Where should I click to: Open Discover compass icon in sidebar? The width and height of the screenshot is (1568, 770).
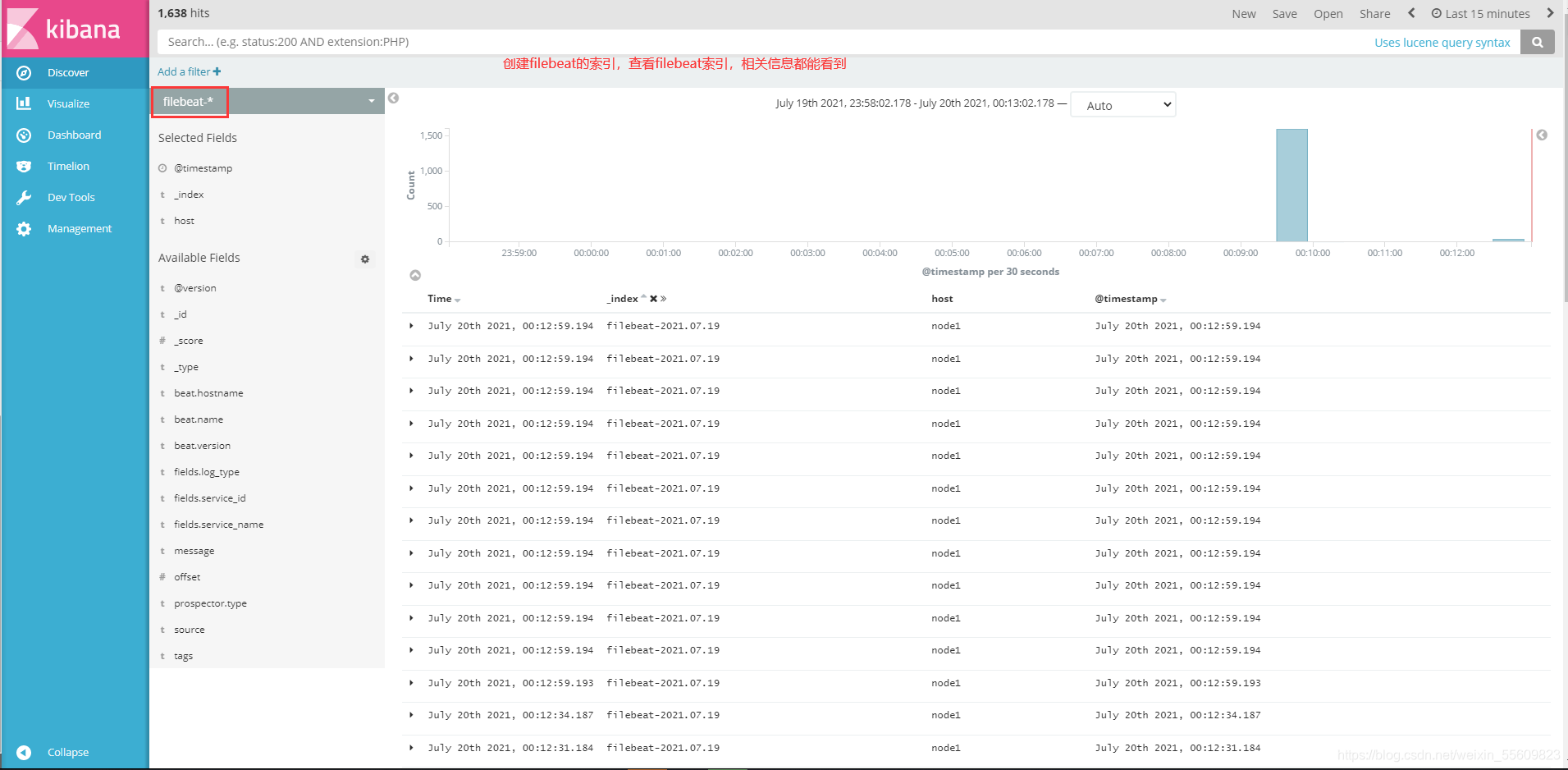(24, 73)
